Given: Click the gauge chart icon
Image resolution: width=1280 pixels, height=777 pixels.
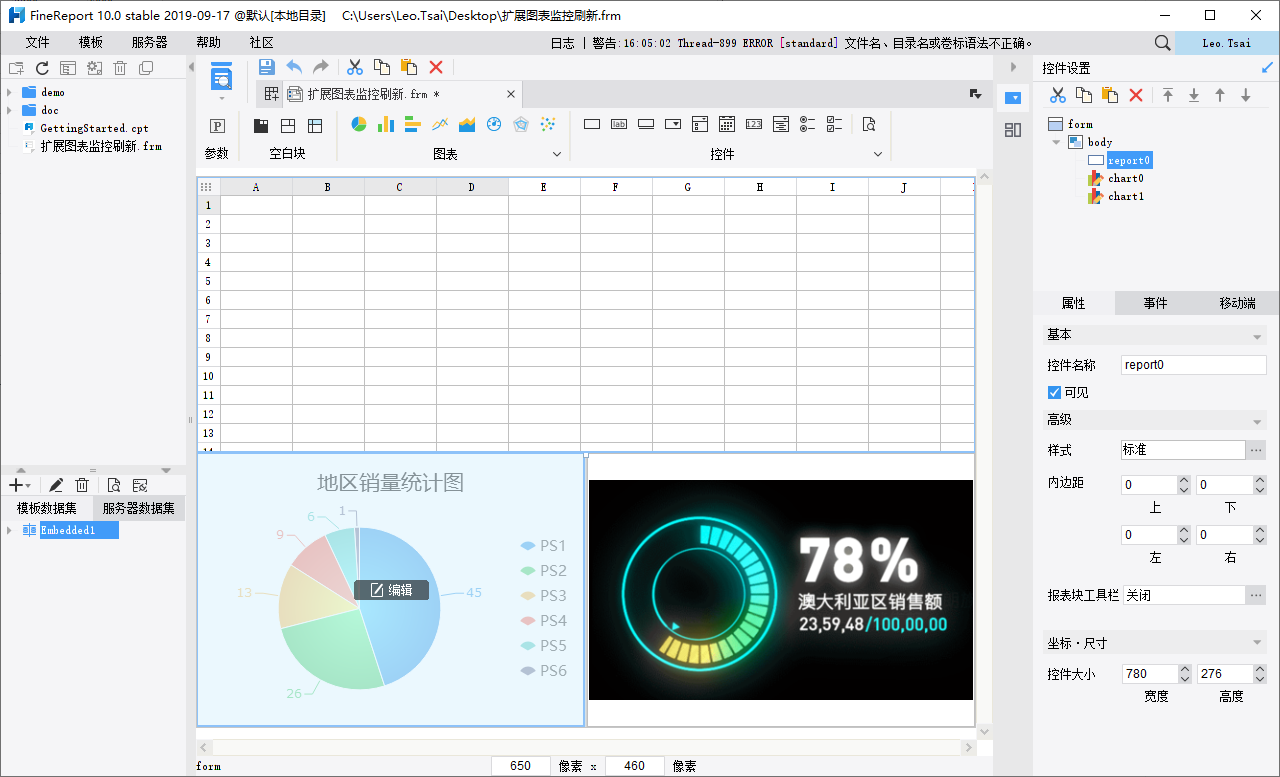Looking at the screenshot, I should click(493, 125).
